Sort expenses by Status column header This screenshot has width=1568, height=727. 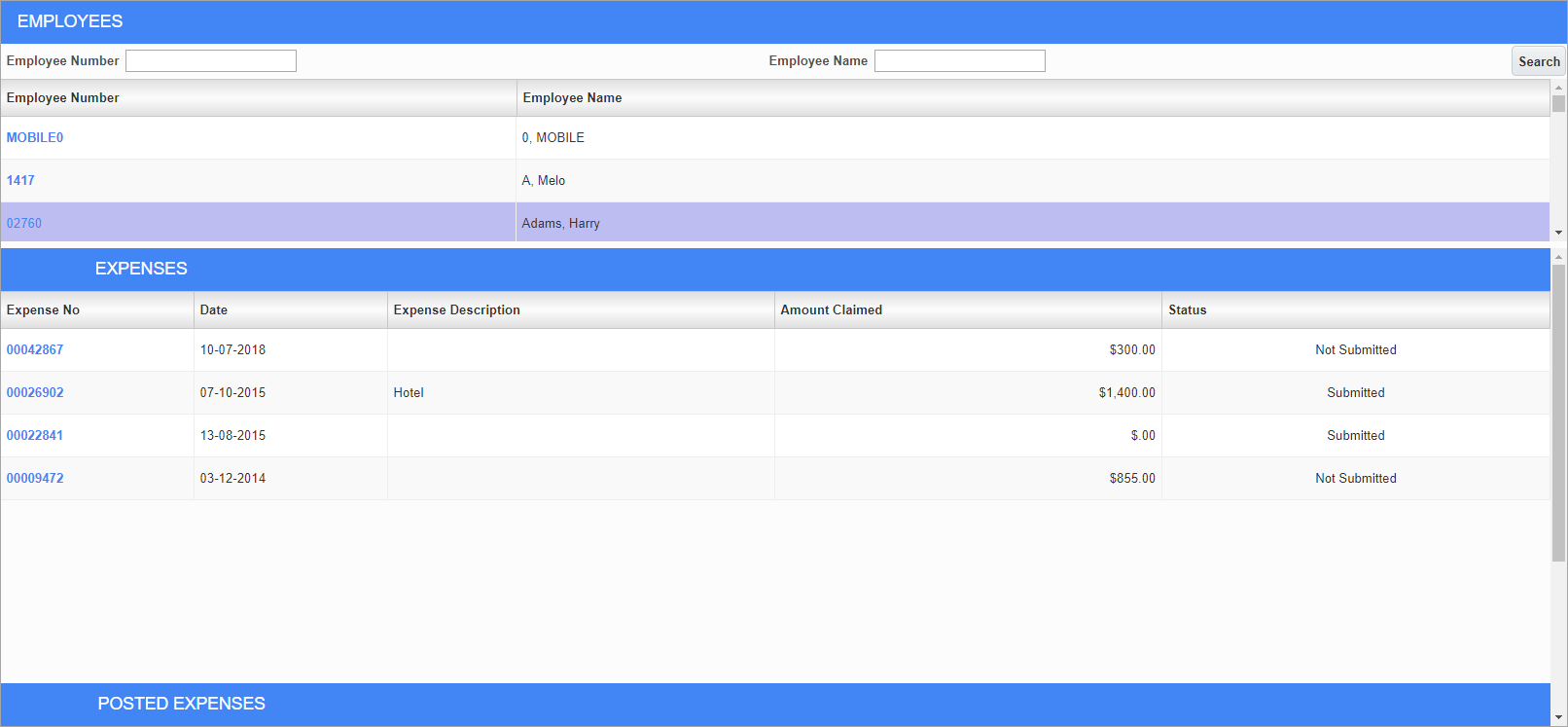pos(1356,310)
